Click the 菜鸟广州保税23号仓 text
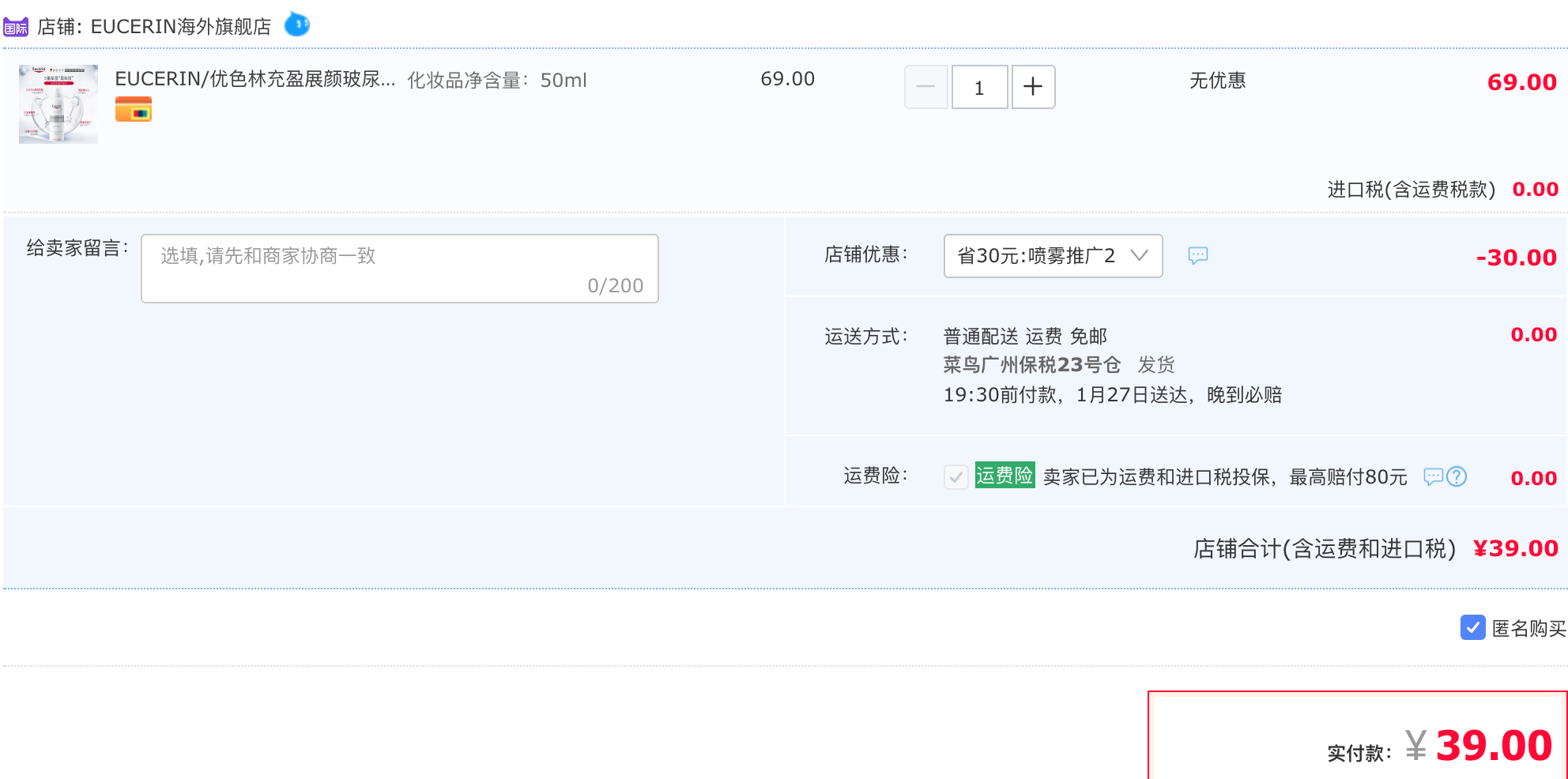 1032,365
